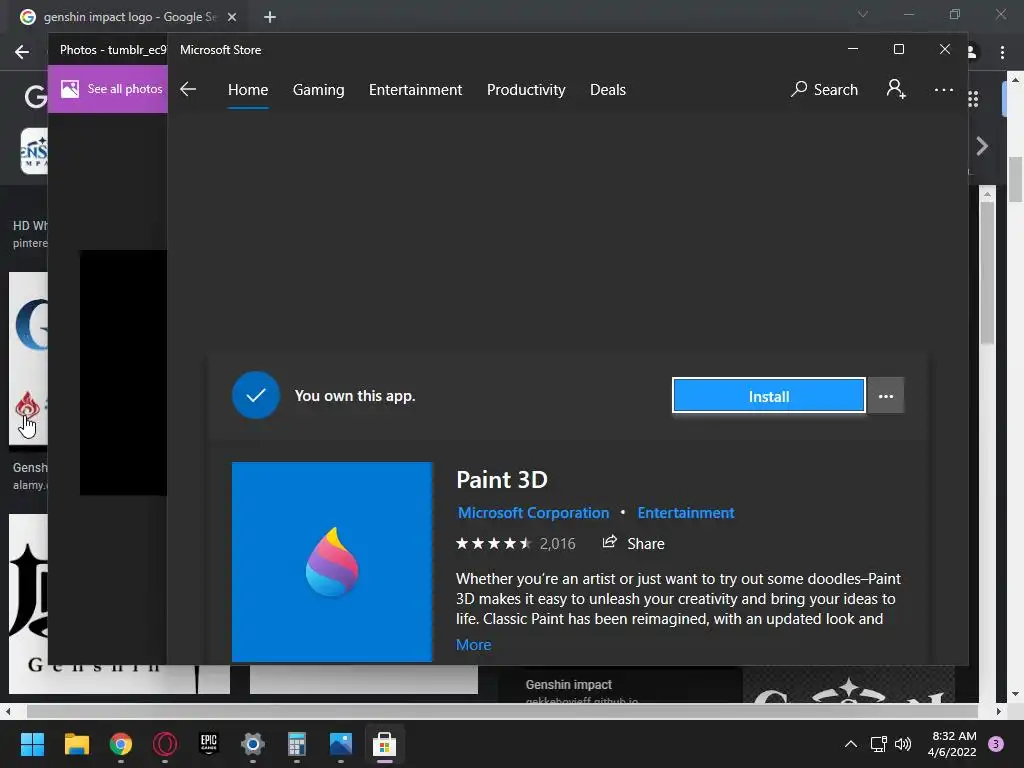Show hidden system tray icons
Viewport: 1024px width, 768px height.
pos(851,744)
